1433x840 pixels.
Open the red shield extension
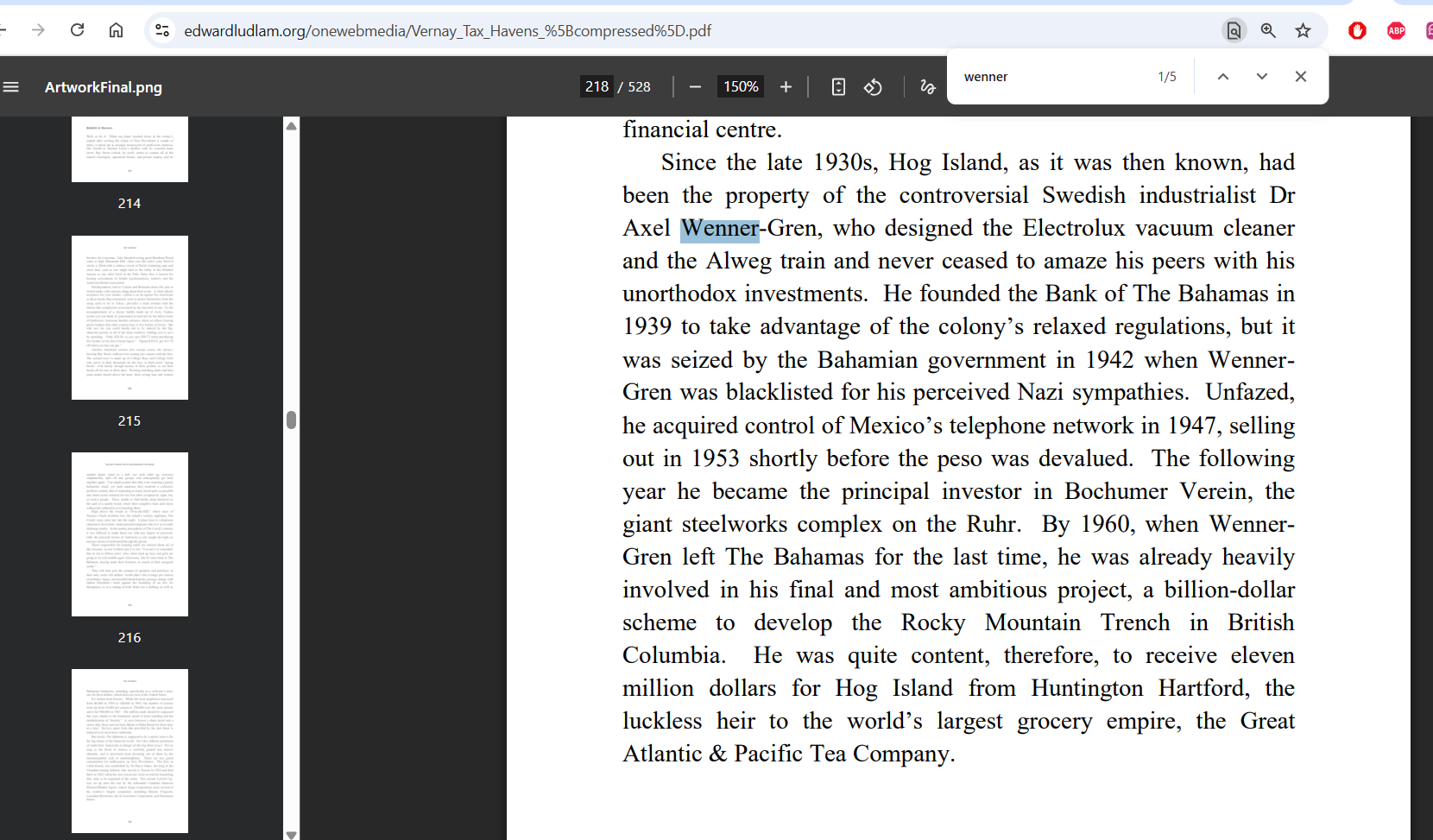(x=1357, y=30)
